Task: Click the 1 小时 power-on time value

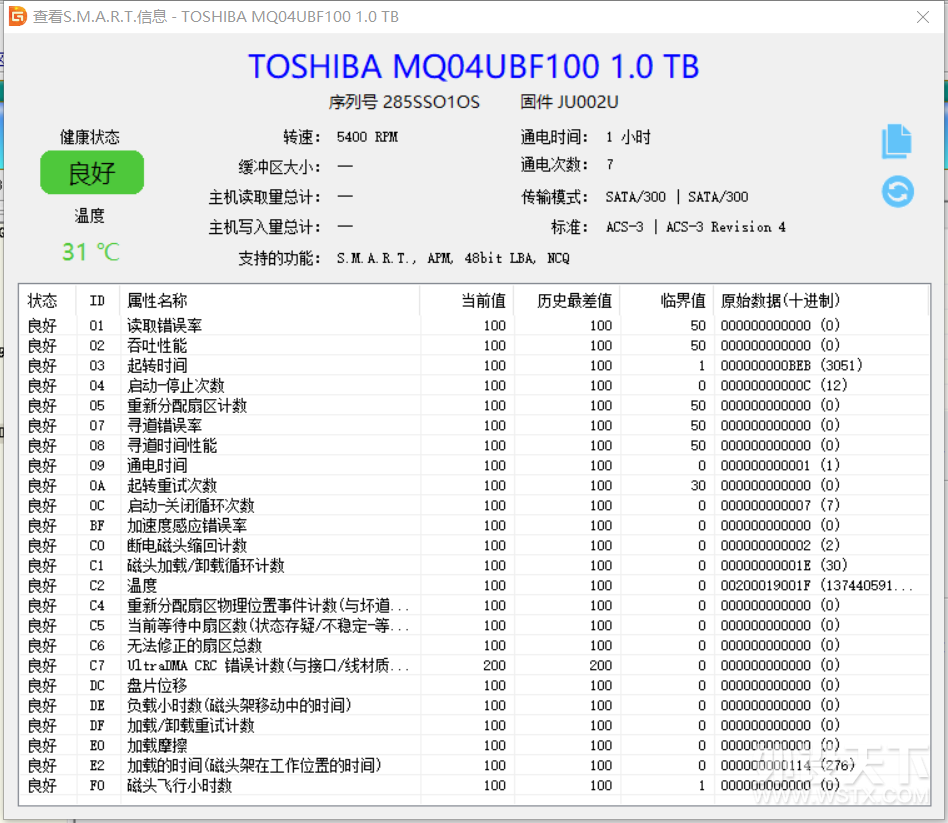Action: [628, 137]
